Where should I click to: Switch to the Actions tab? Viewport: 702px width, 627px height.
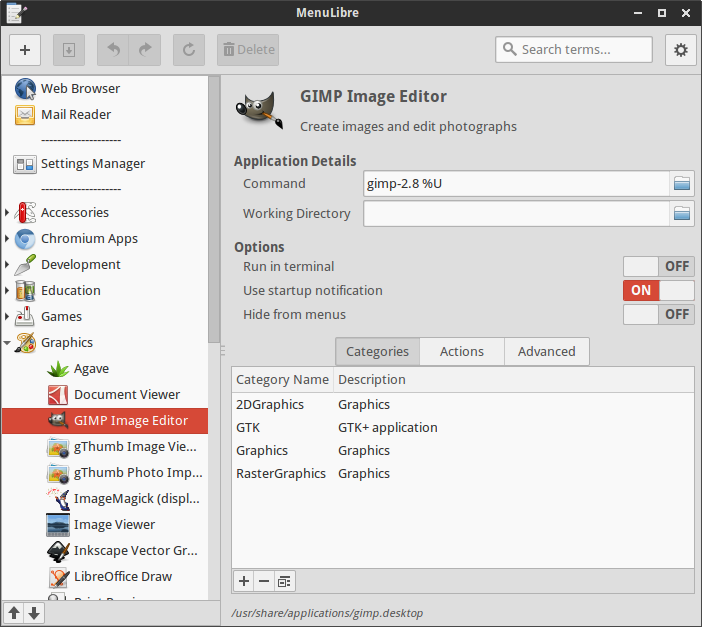tap(462, 352)
